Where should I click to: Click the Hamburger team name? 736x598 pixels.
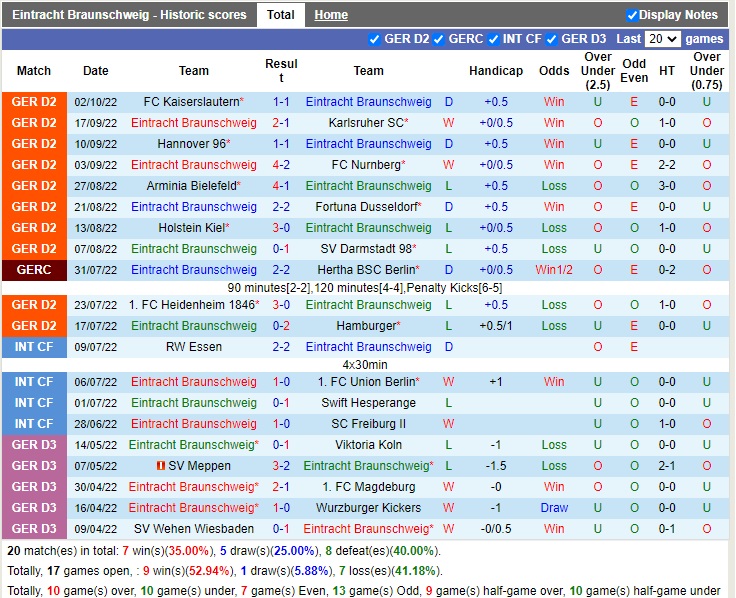click(366, 326)
